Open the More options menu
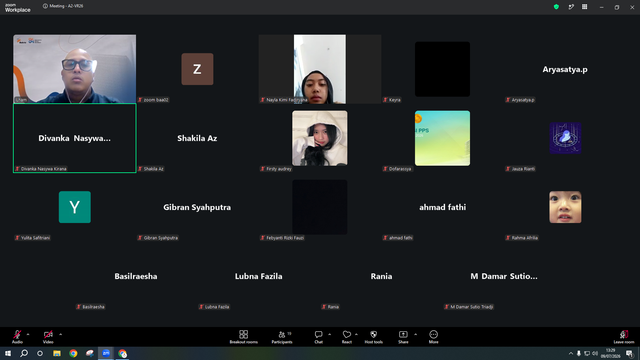Viewport: 640px width, 360px height. tap(433, 337)
